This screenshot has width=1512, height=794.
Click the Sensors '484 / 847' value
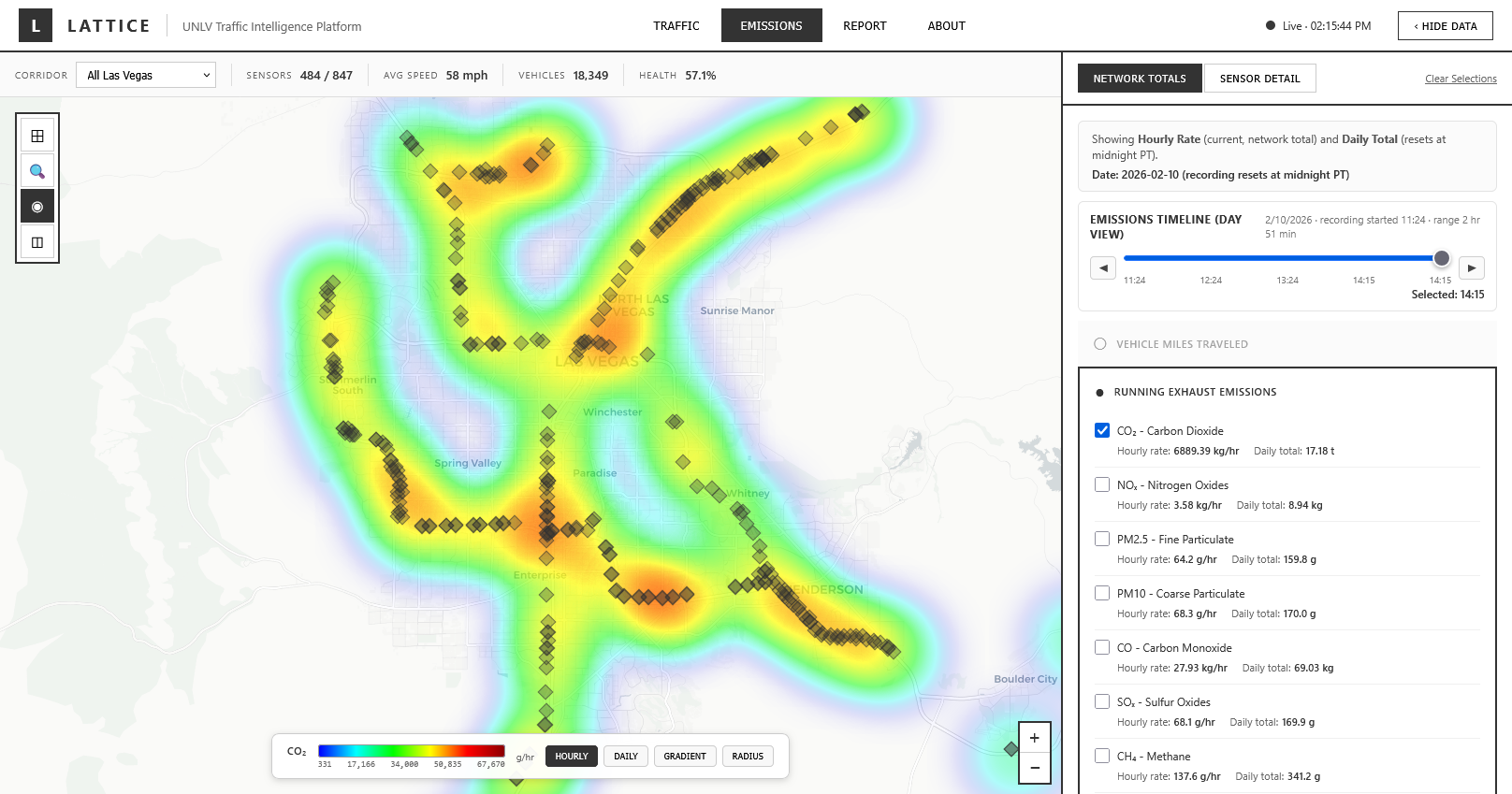[327, 76]
